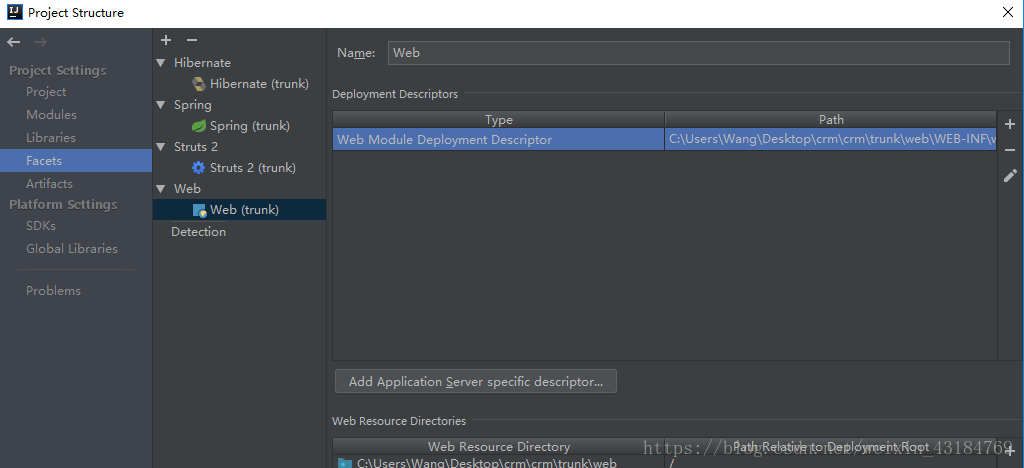The height and width of the screenshot is (468, 1024).
Task: Add a deployment descriptor with plus icon
Action: (1010, 124)
